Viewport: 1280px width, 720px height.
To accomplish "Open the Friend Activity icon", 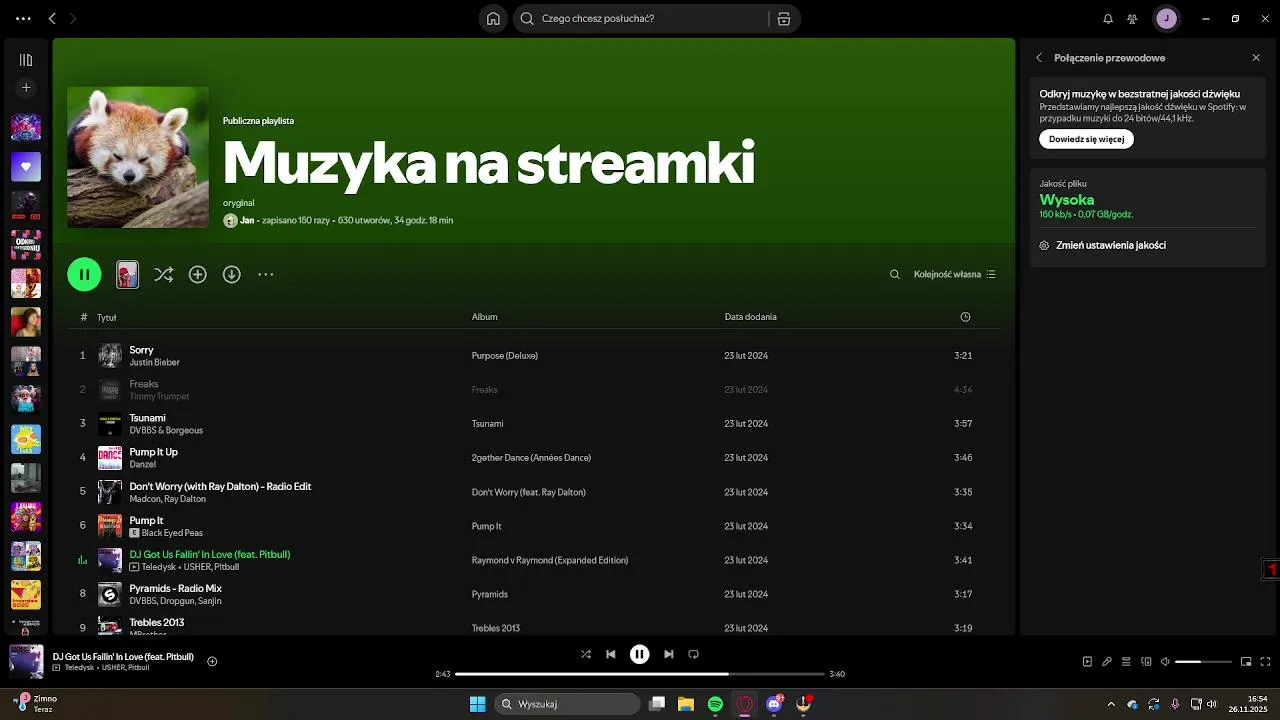I will pos(1132,18).
